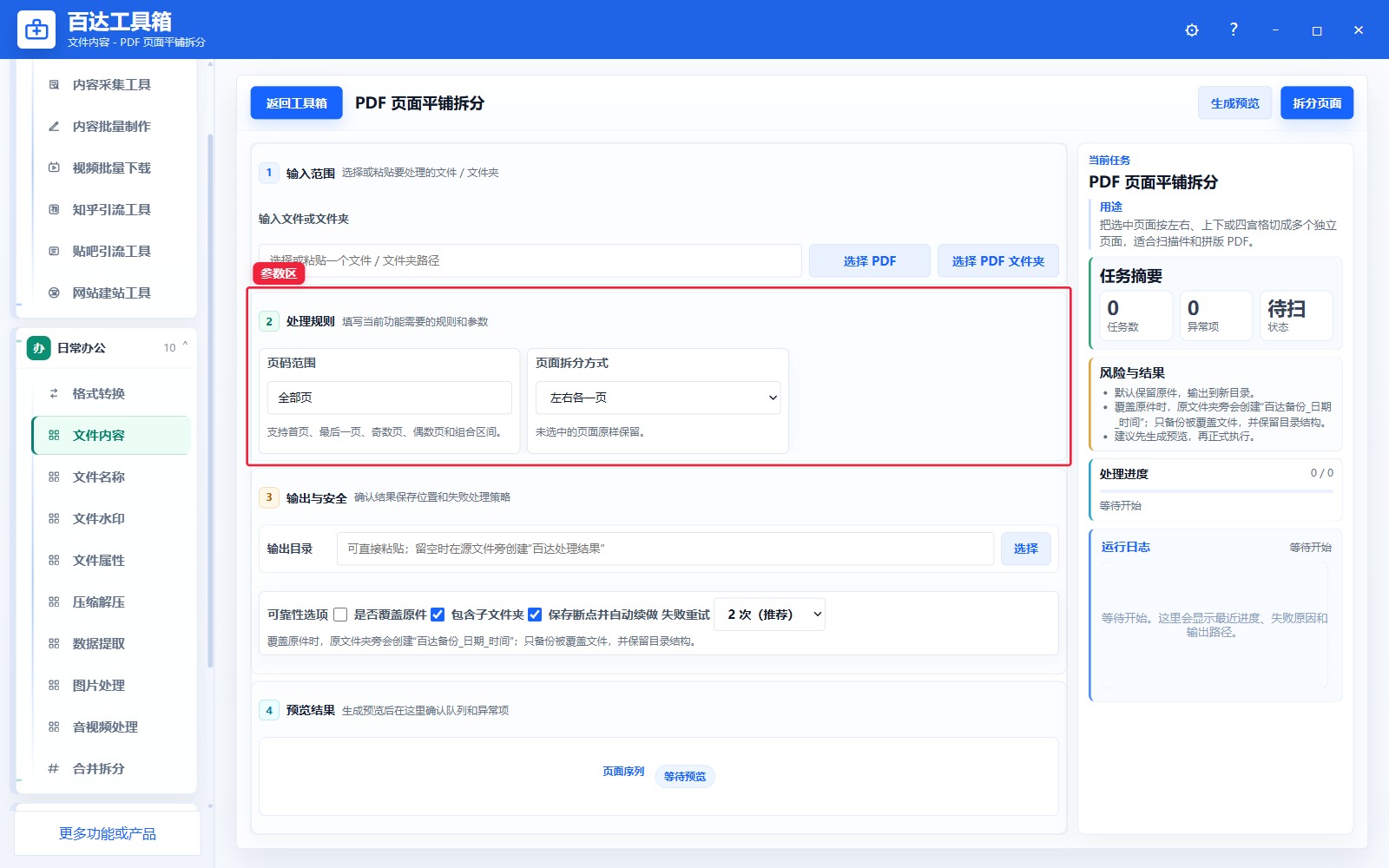Click the 处理进度 progress bar
Image resolution: width=1389 pixels, height=868 pixels.
pos(1216,491)
